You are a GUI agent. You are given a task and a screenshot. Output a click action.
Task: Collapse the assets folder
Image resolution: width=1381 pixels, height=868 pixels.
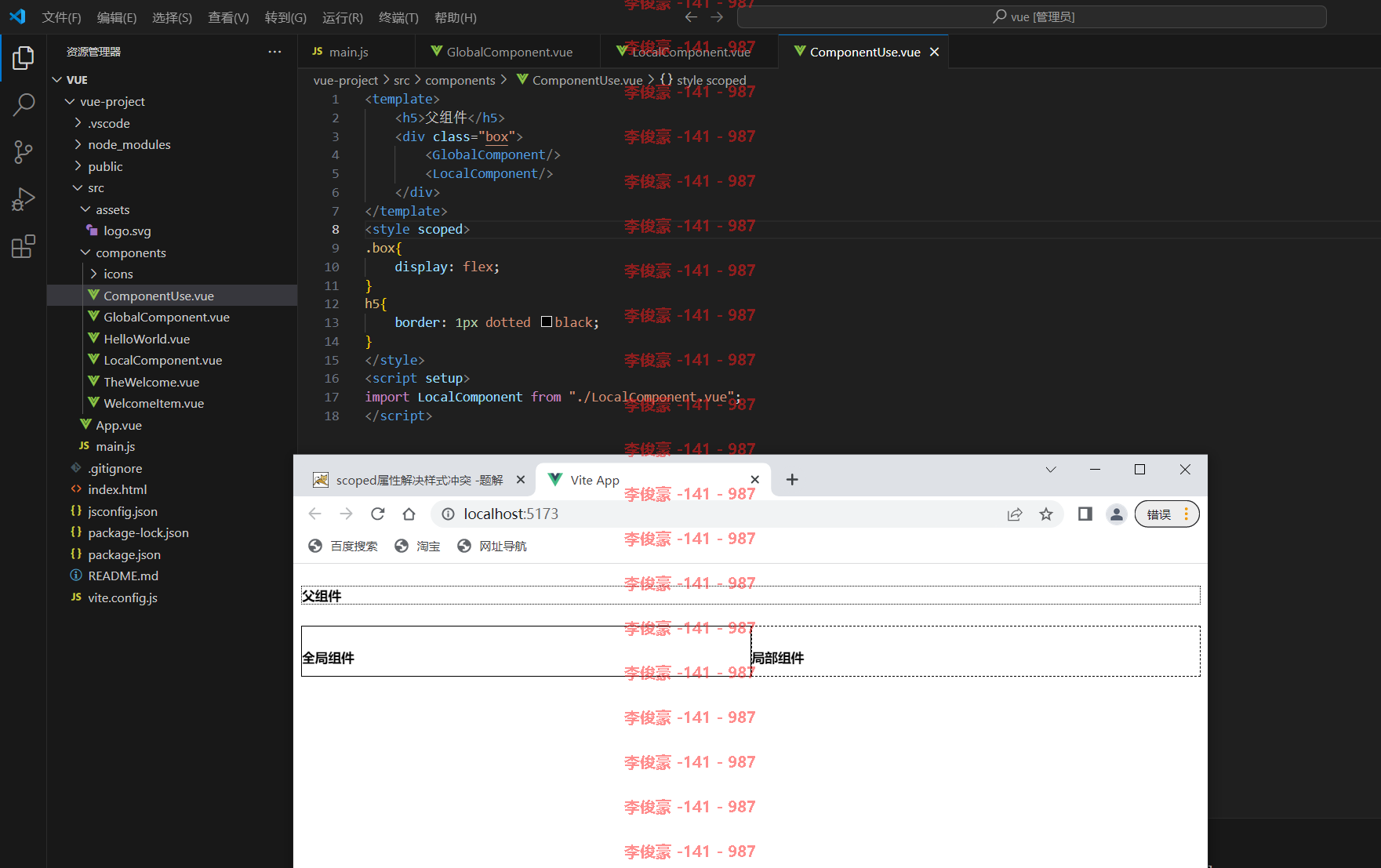(x=85, y=209)
